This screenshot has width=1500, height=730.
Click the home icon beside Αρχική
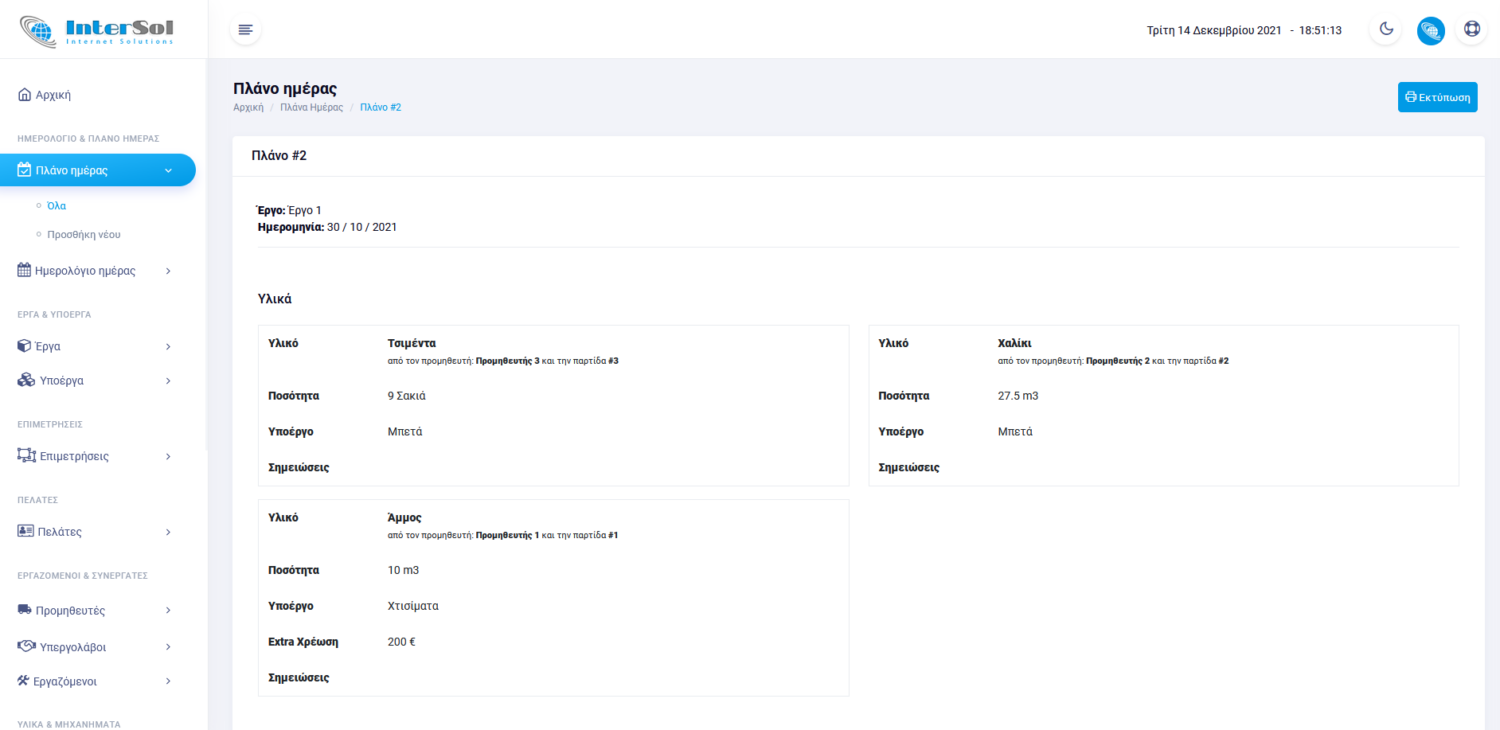click(x=25, y=95)
